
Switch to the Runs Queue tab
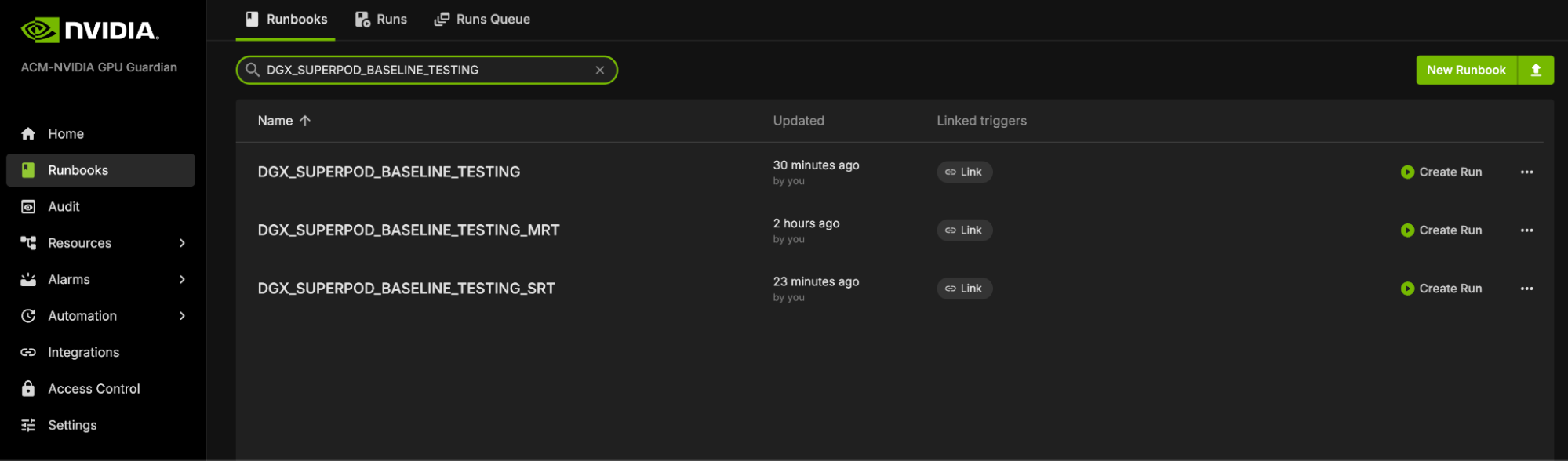click(x=482, y=20)
